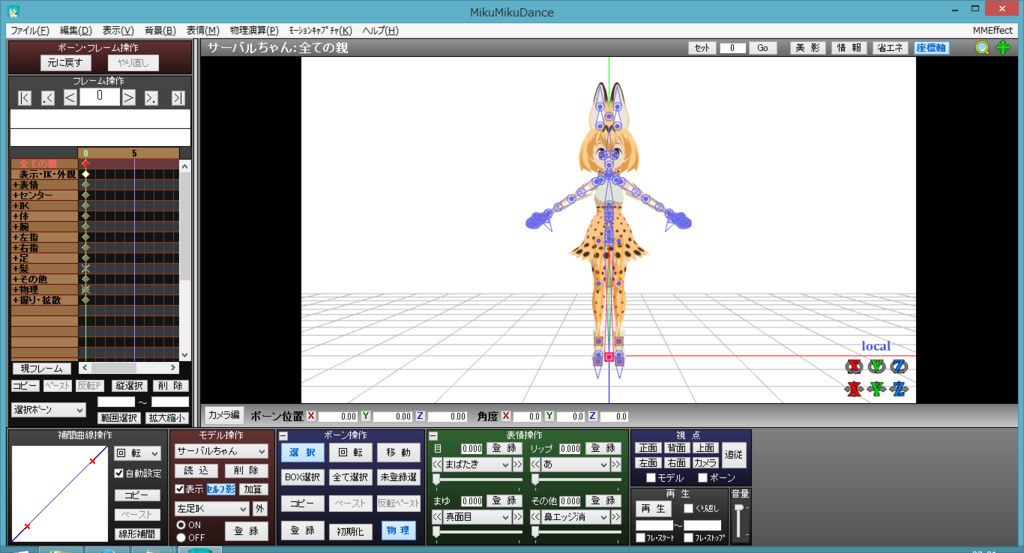Enable ボーン follow checkbox

(x=703, y=478)
